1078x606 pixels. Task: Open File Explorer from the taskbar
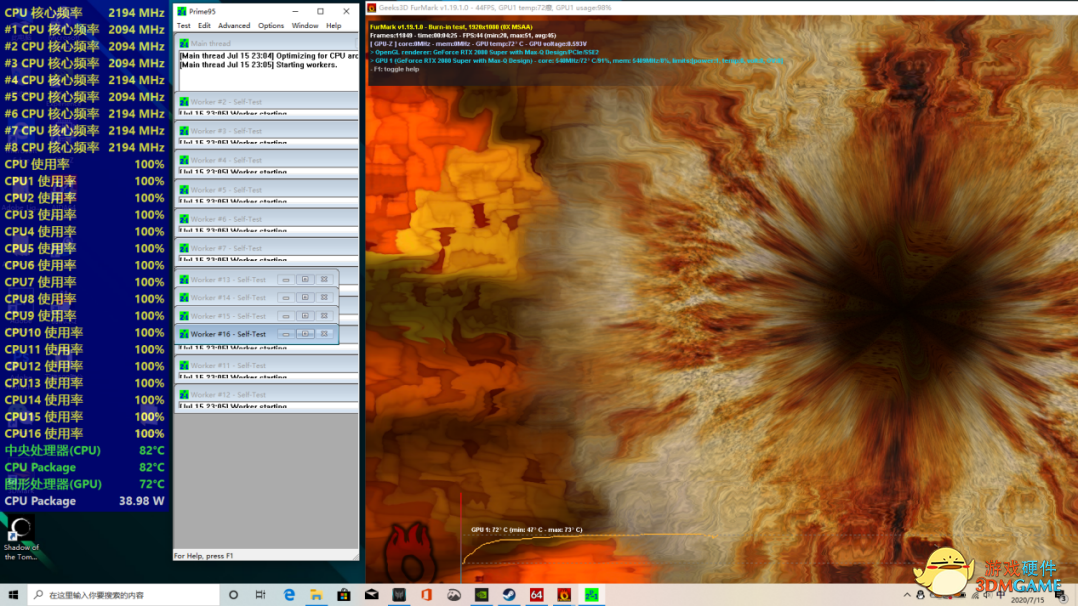316,595
